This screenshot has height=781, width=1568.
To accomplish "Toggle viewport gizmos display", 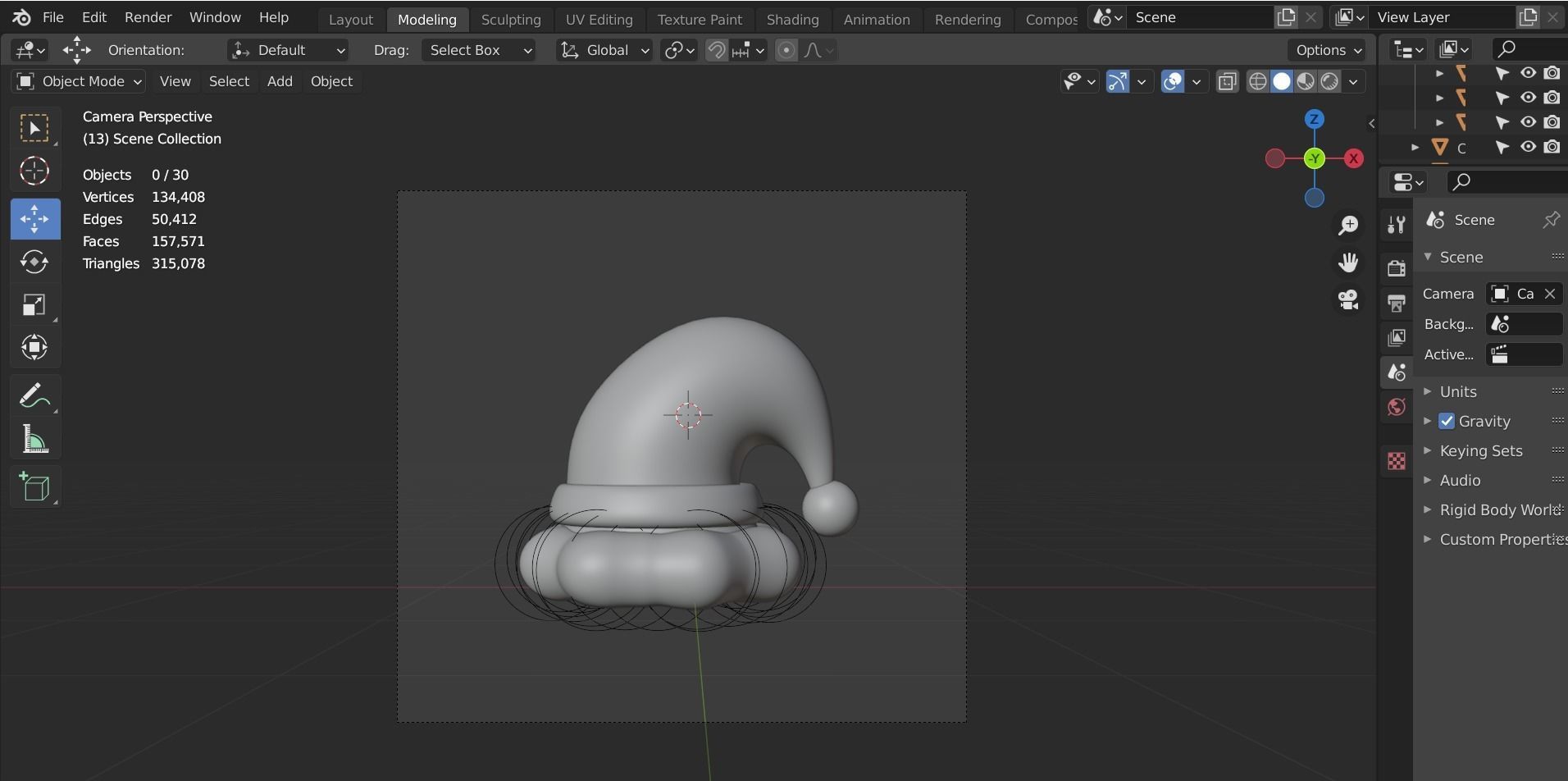I will tap(1117, 81).
